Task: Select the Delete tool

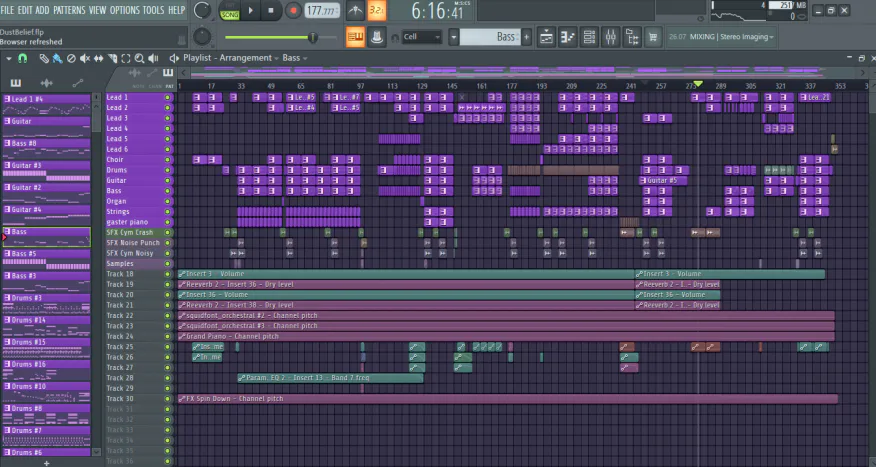Action: tap(71, 58)
